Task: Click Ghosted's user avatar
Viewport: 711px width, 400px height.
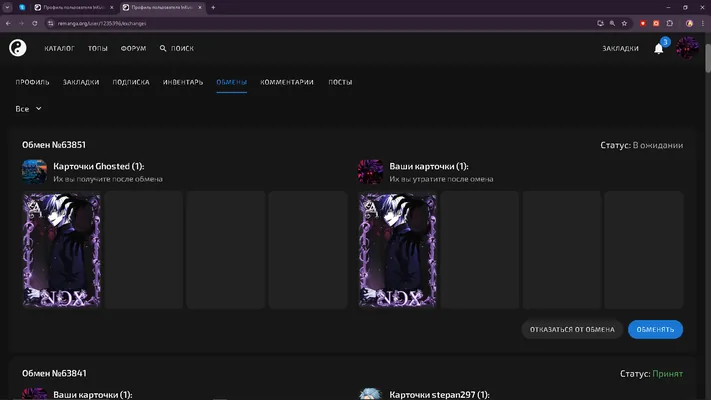Action: click(34, 171)
